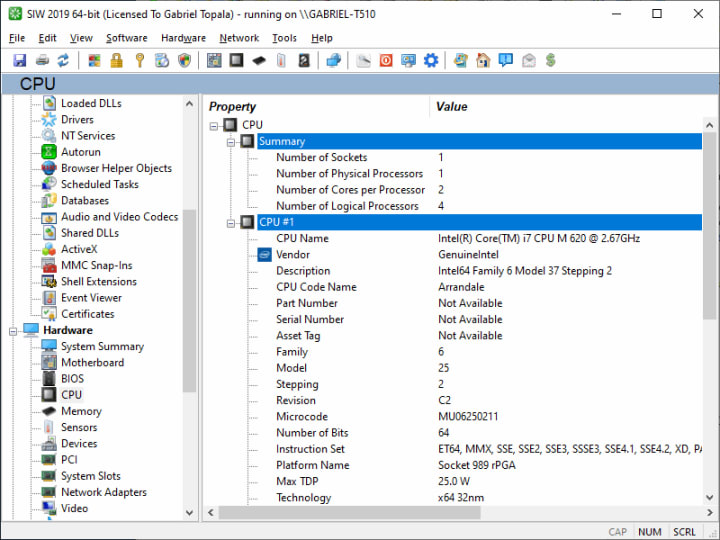The width and height of the screenshot is (720, 540).
Task: Click the monitor test toolbar icon
Action: [x=408, y=60]
